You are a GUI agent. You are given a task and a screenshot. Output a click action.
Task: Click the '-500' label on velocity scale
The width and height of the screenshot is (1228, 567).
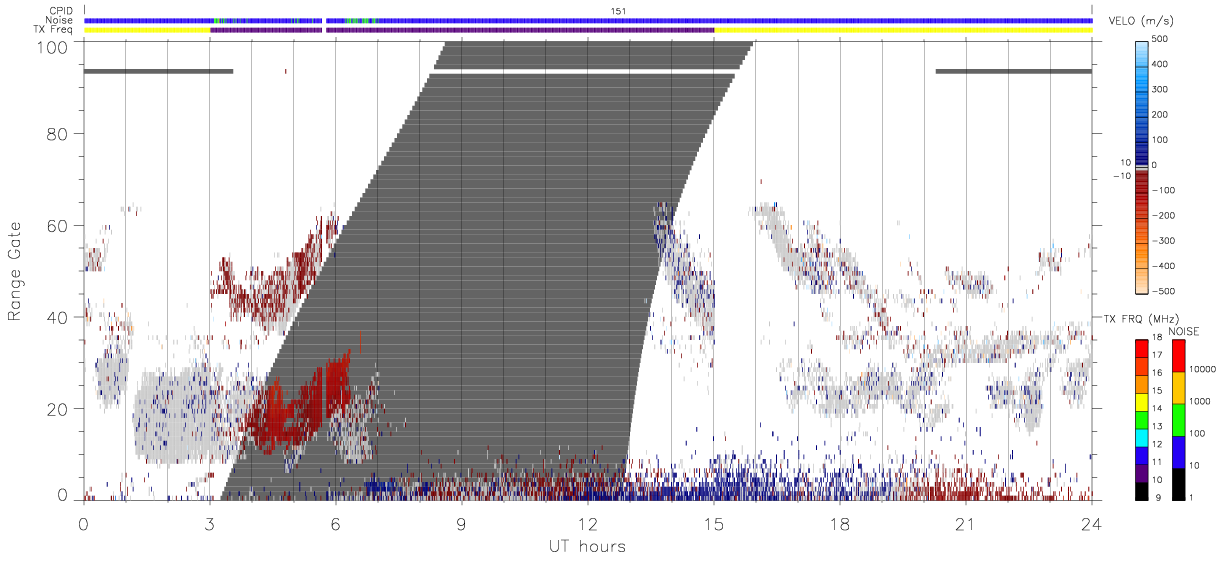(x=1165, y=290)
